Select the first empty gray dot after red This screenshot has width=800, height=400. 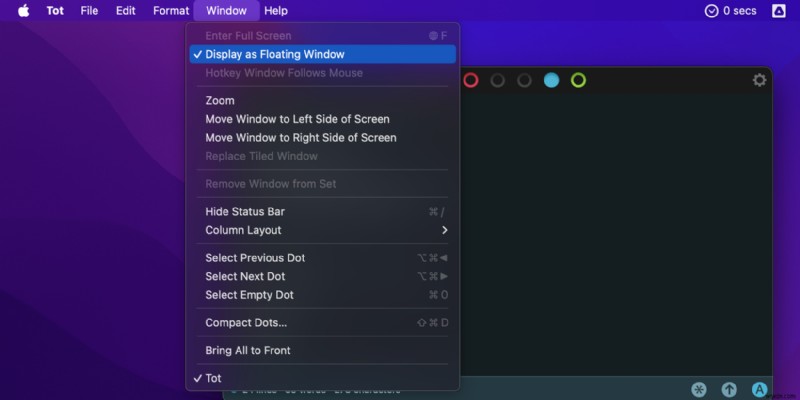pos(497,80)
